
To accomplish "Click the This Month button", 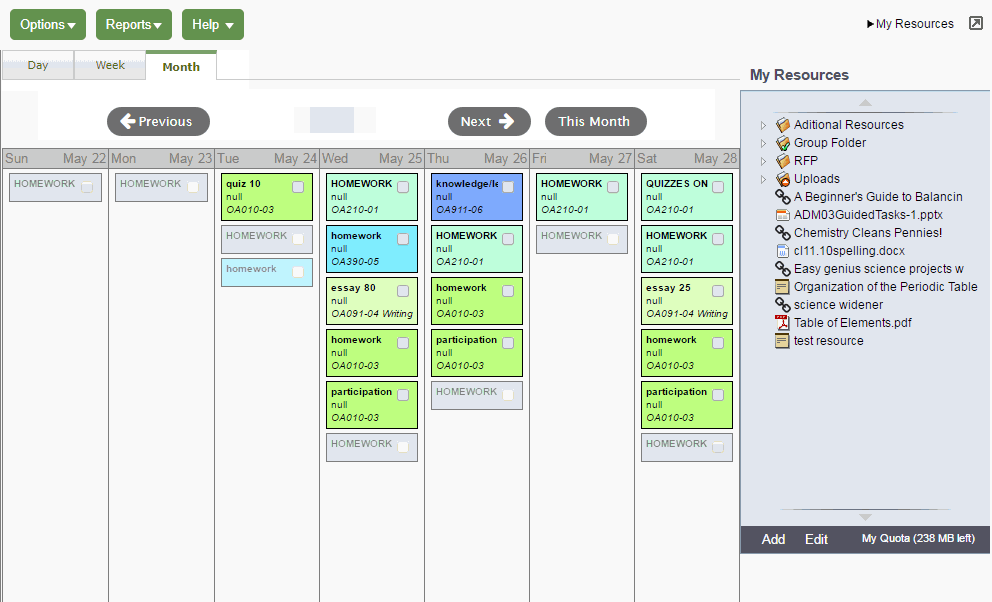I will point(595,122).
